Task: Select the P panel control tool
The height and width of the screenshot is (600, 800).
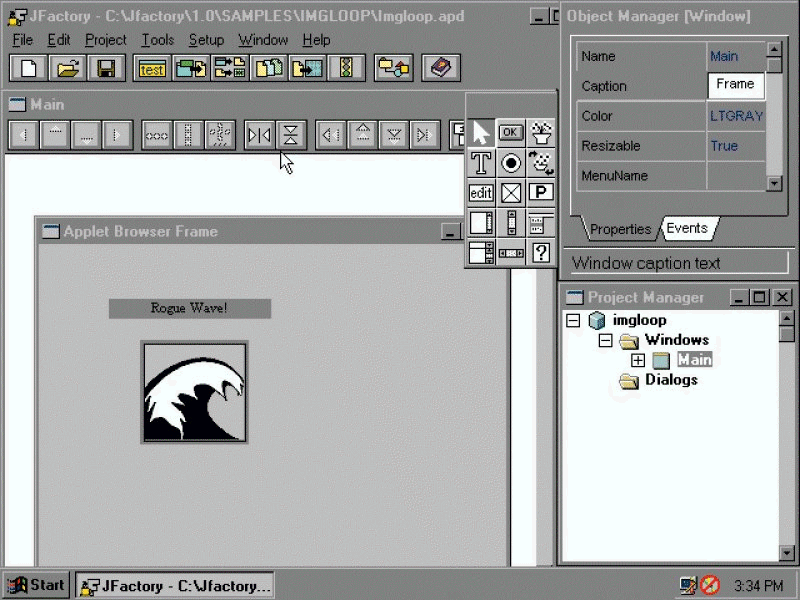Action: click(541, 192)
